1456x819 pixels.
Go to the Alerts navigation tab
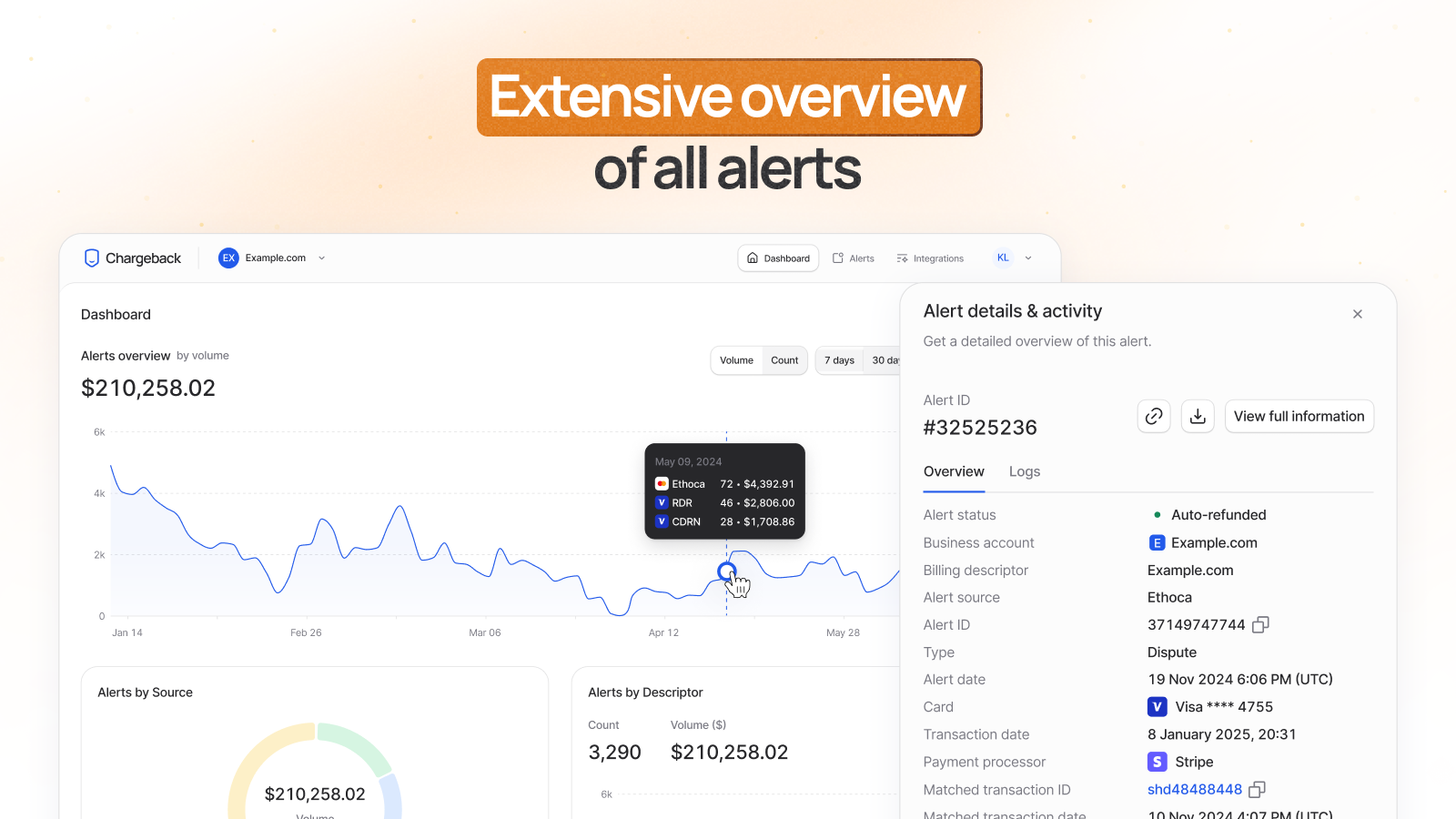[x=854, y=258]
